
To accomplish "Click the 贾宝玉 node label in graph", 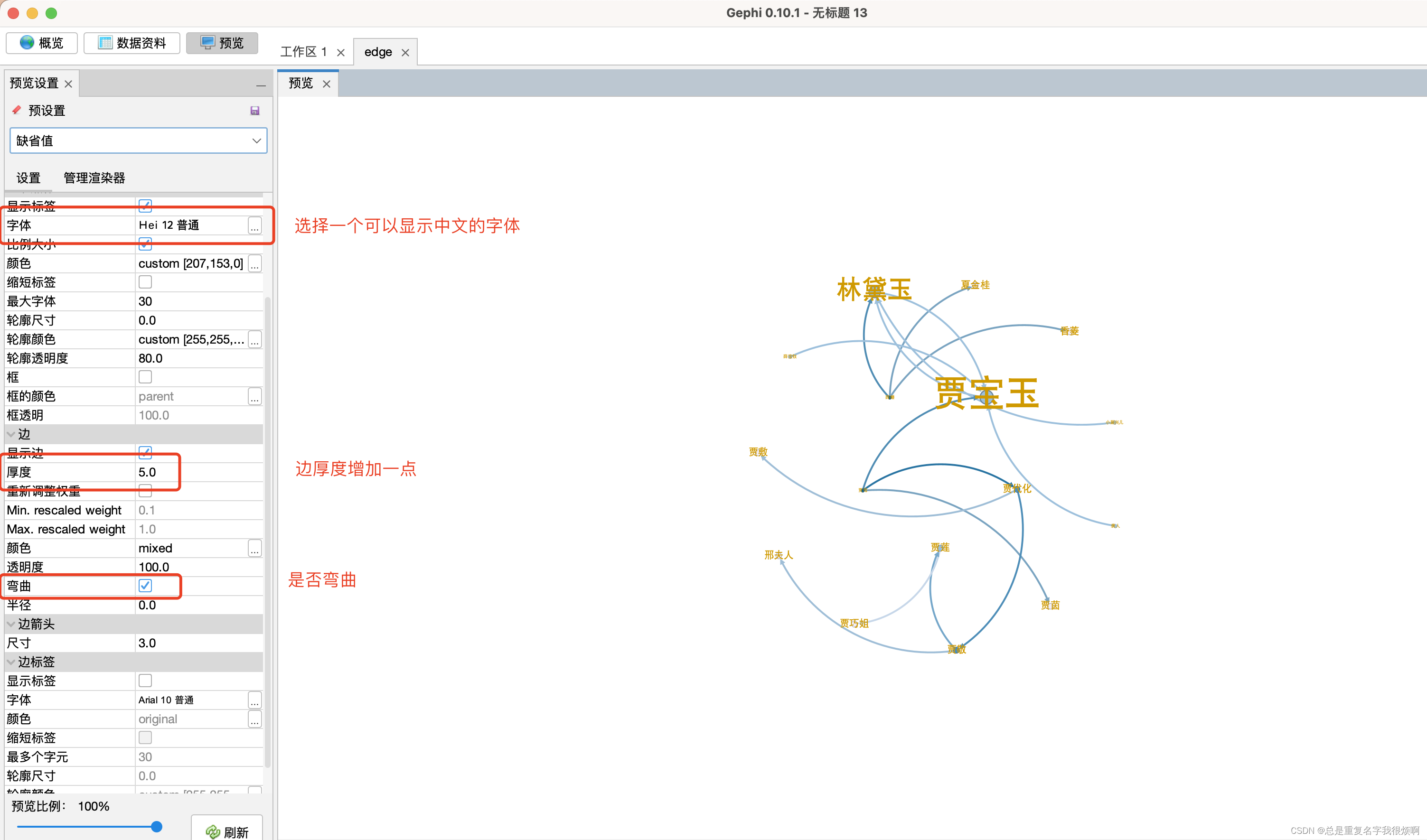I will pyautogui.click(x=987, y=393).
